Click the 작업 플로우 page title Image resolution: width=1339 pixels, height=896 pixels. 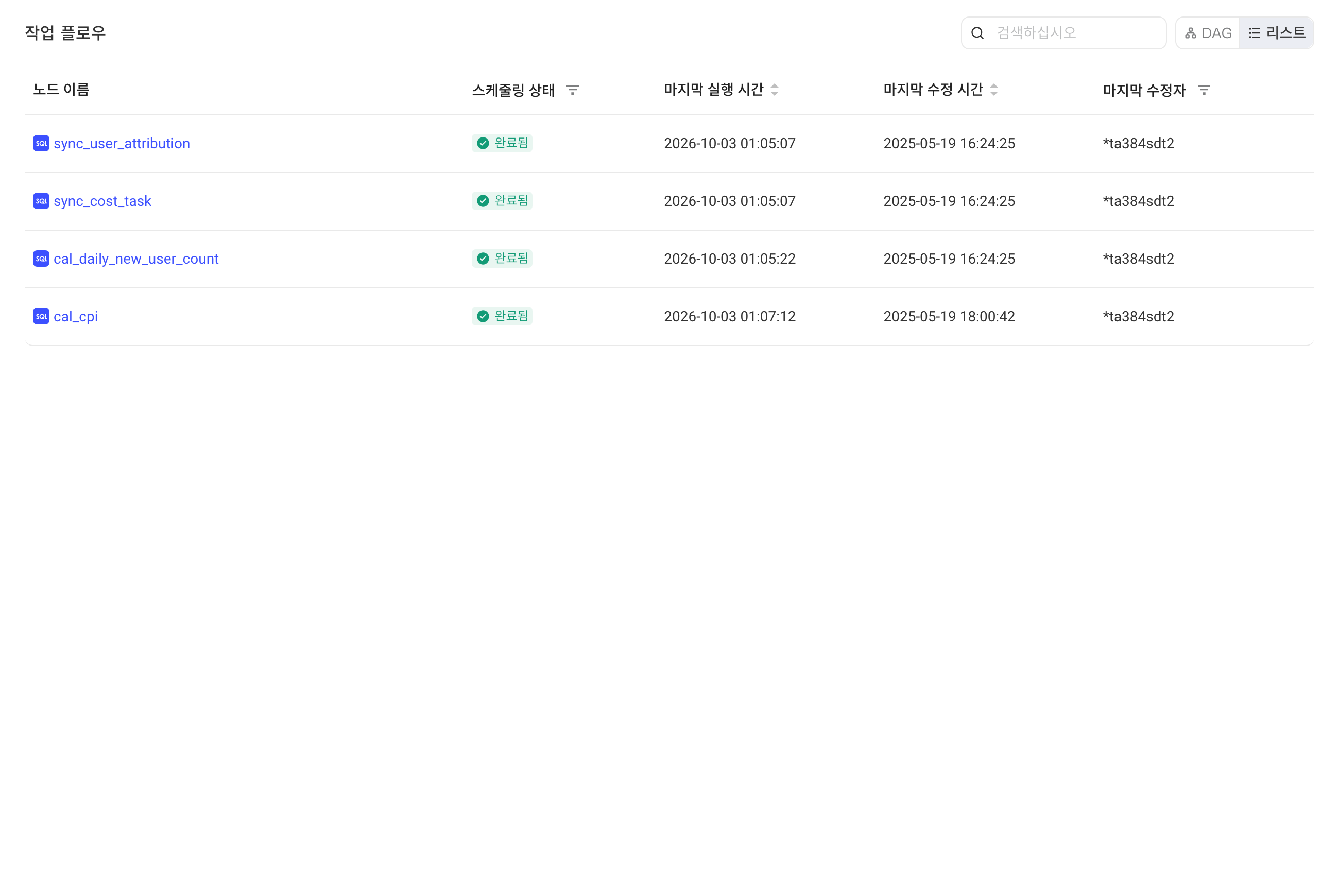[65, 33]
